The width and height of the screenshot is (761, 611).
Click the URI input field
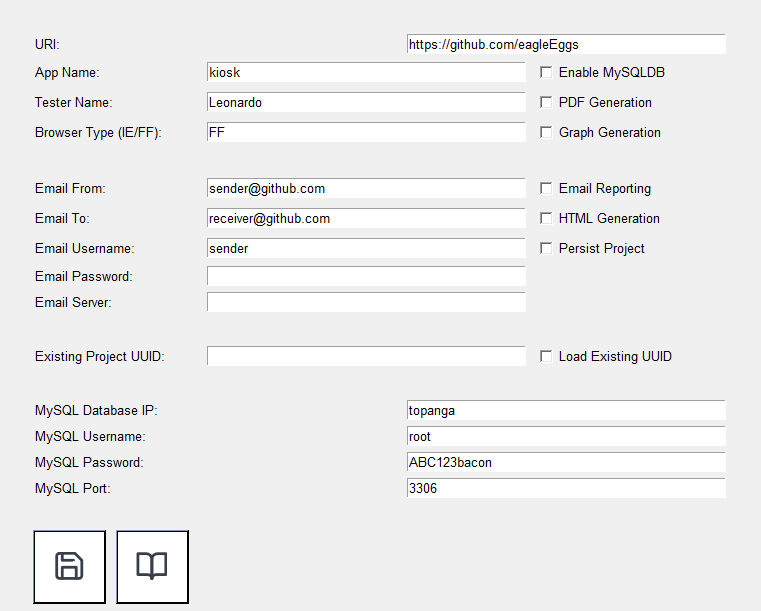click(565, 44)
